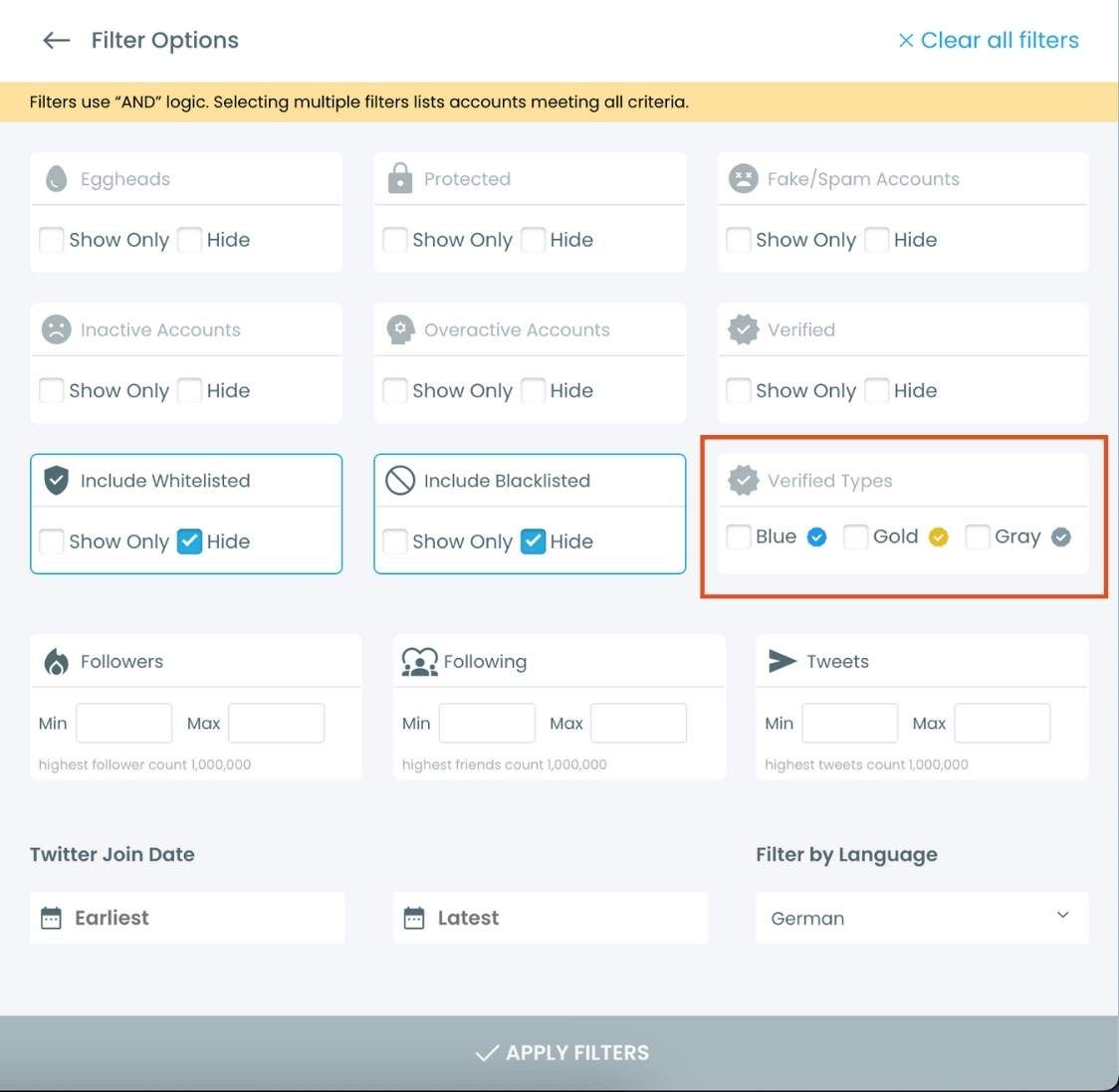Uncheck Hide under Include Whitelisted
The height and width of the screenshot is (1092, 1119).
[x=189, y=542]
